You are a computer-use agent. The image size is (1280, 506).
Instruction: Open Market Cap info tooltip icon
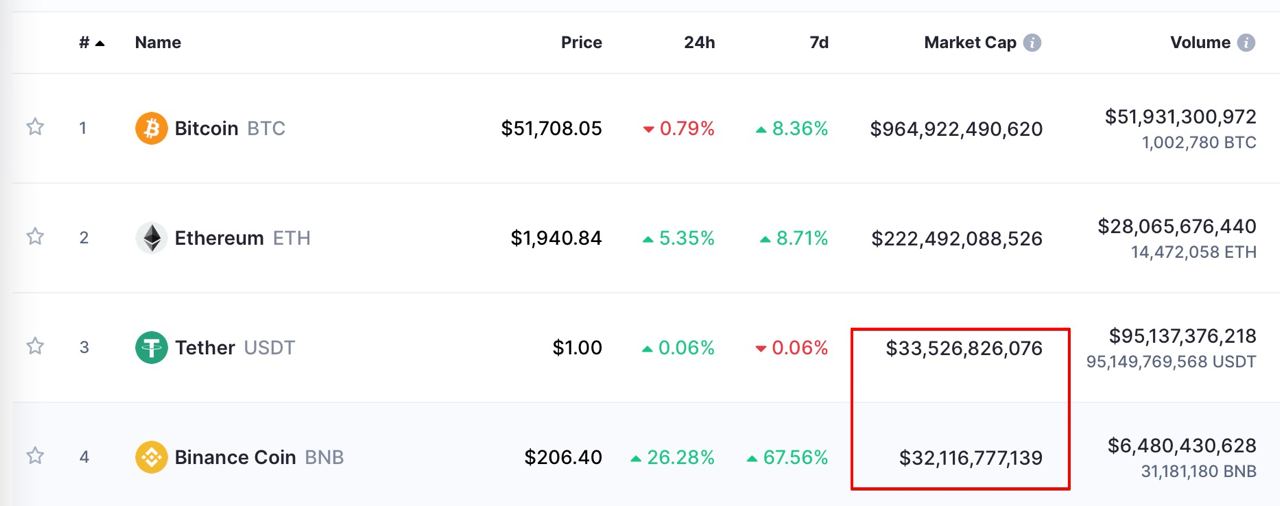tap(1033, 43)
